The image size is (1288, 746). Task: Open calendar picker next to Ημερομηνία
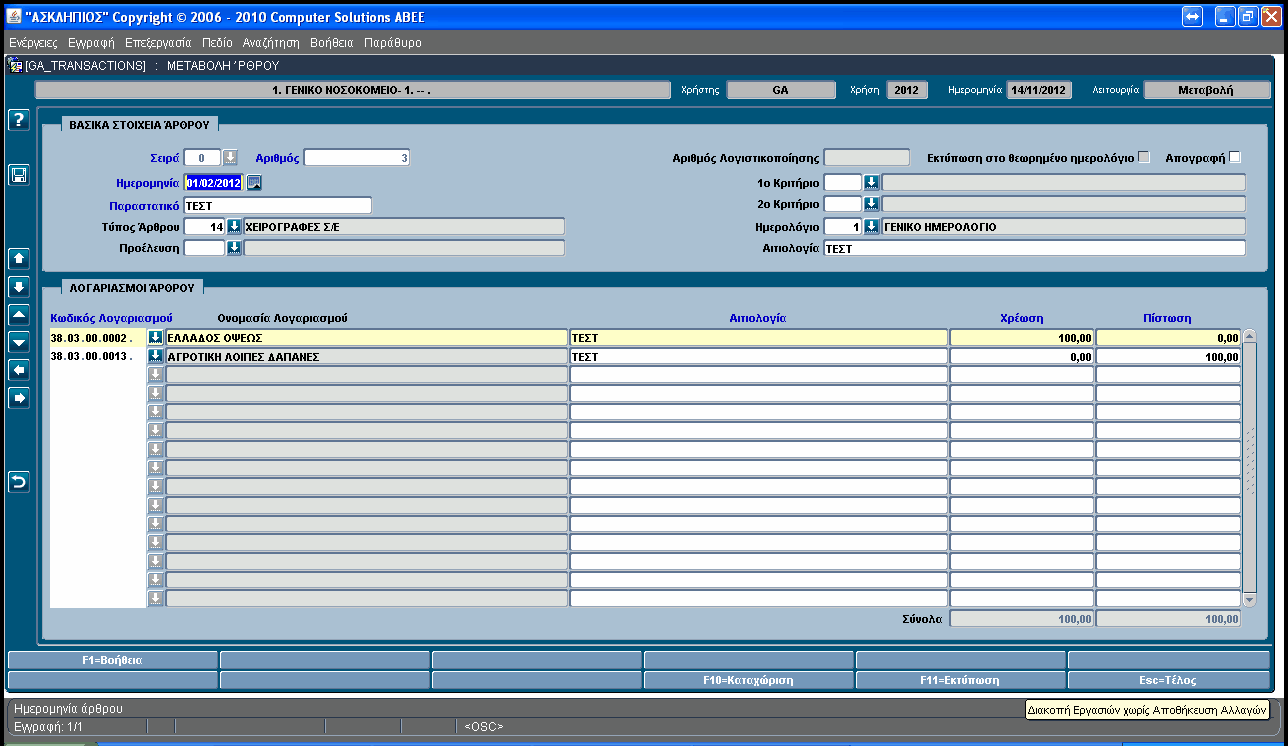[254, 182]
